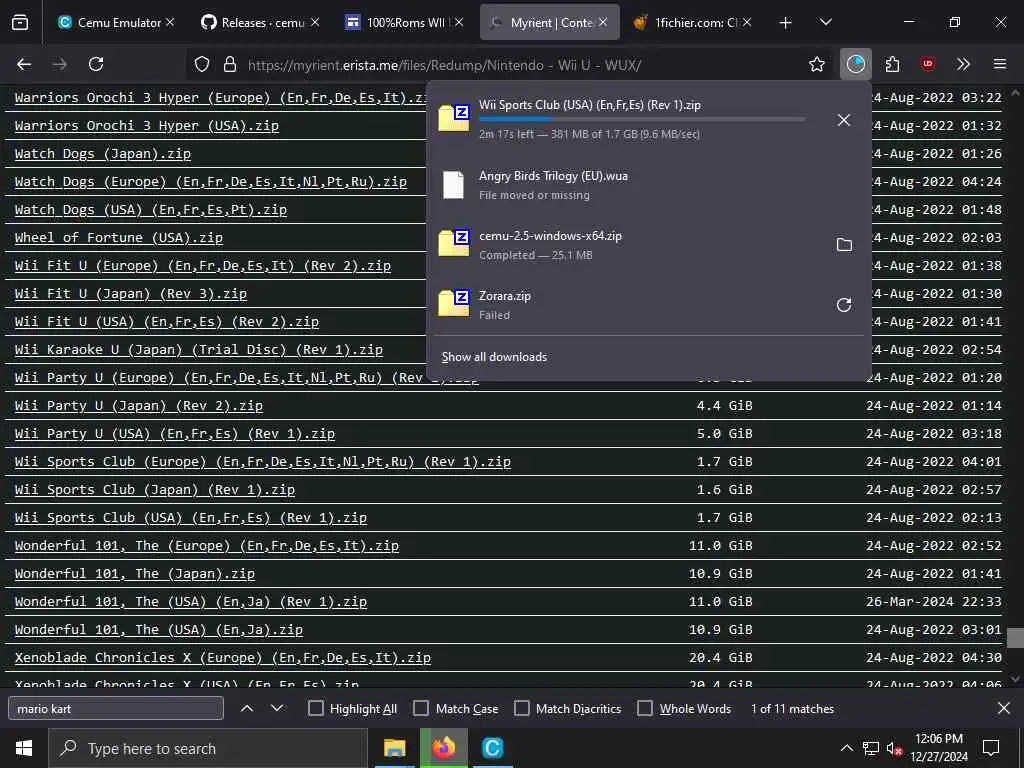Screen dimensions: 1024x768
Task: Open File Explorer from taskbar
Action: pos(394,748)
